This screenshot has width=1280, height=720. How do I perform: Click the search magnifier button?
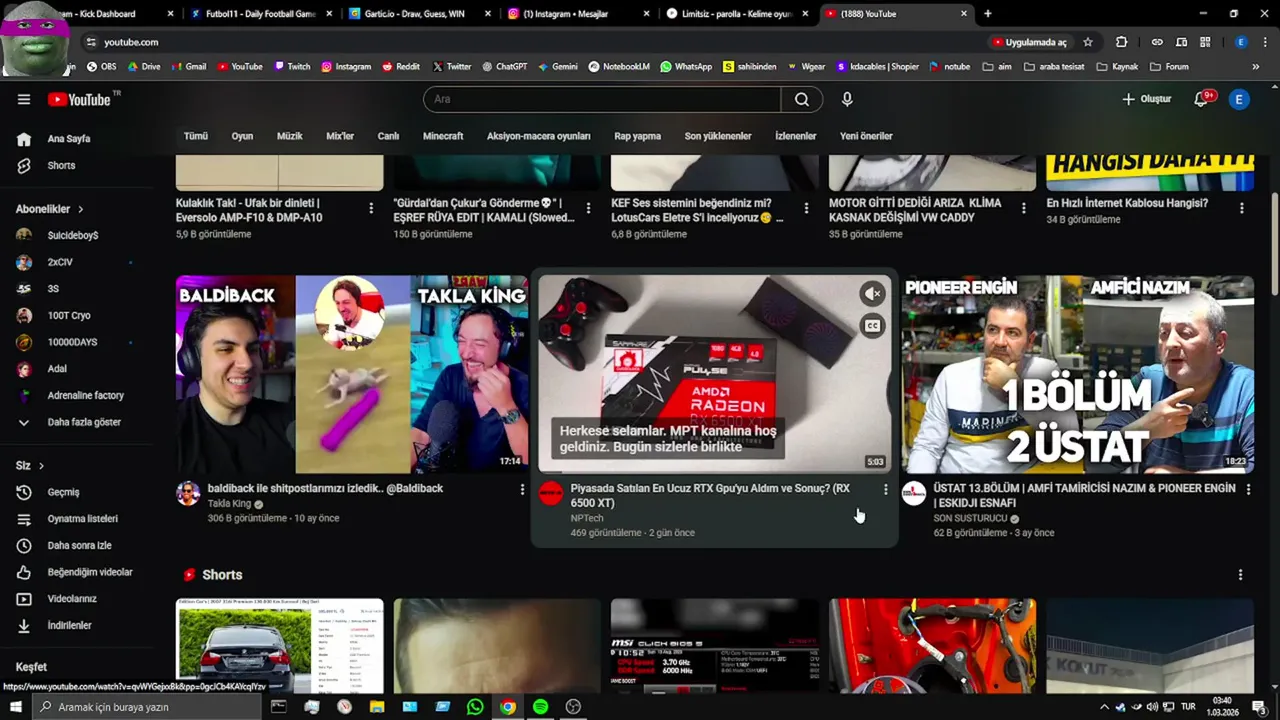(x=802, y=99)
